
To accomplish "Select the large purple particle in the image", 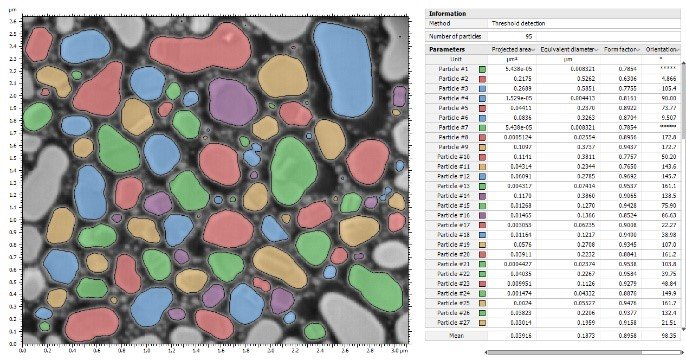I will pyautogui.click(x=232, y=102).
